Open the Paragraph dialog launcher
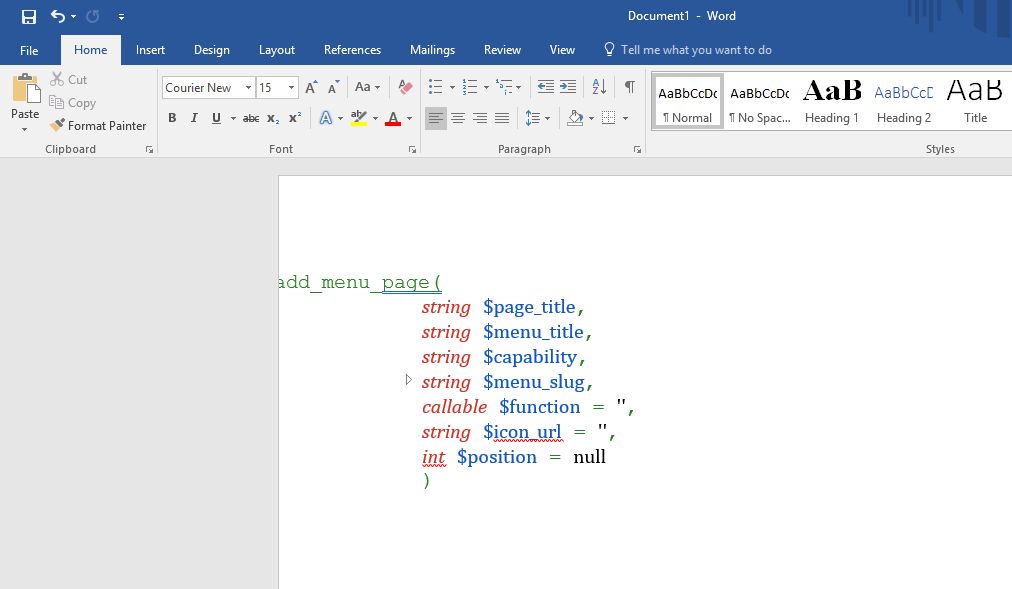Viewport: 1012px width, 589px height. click(x=637, y=150)
